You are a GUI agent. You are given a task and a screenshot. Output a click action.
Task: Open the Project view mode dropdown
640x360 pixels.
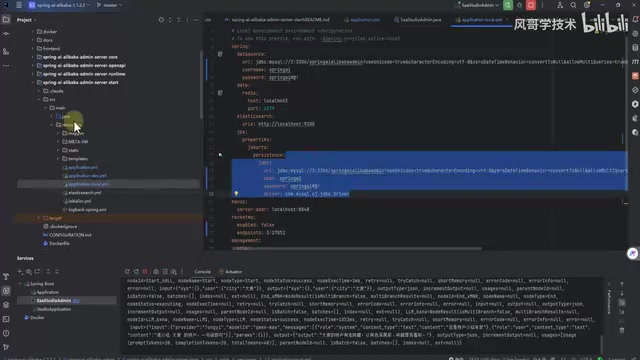coord(27,20)
